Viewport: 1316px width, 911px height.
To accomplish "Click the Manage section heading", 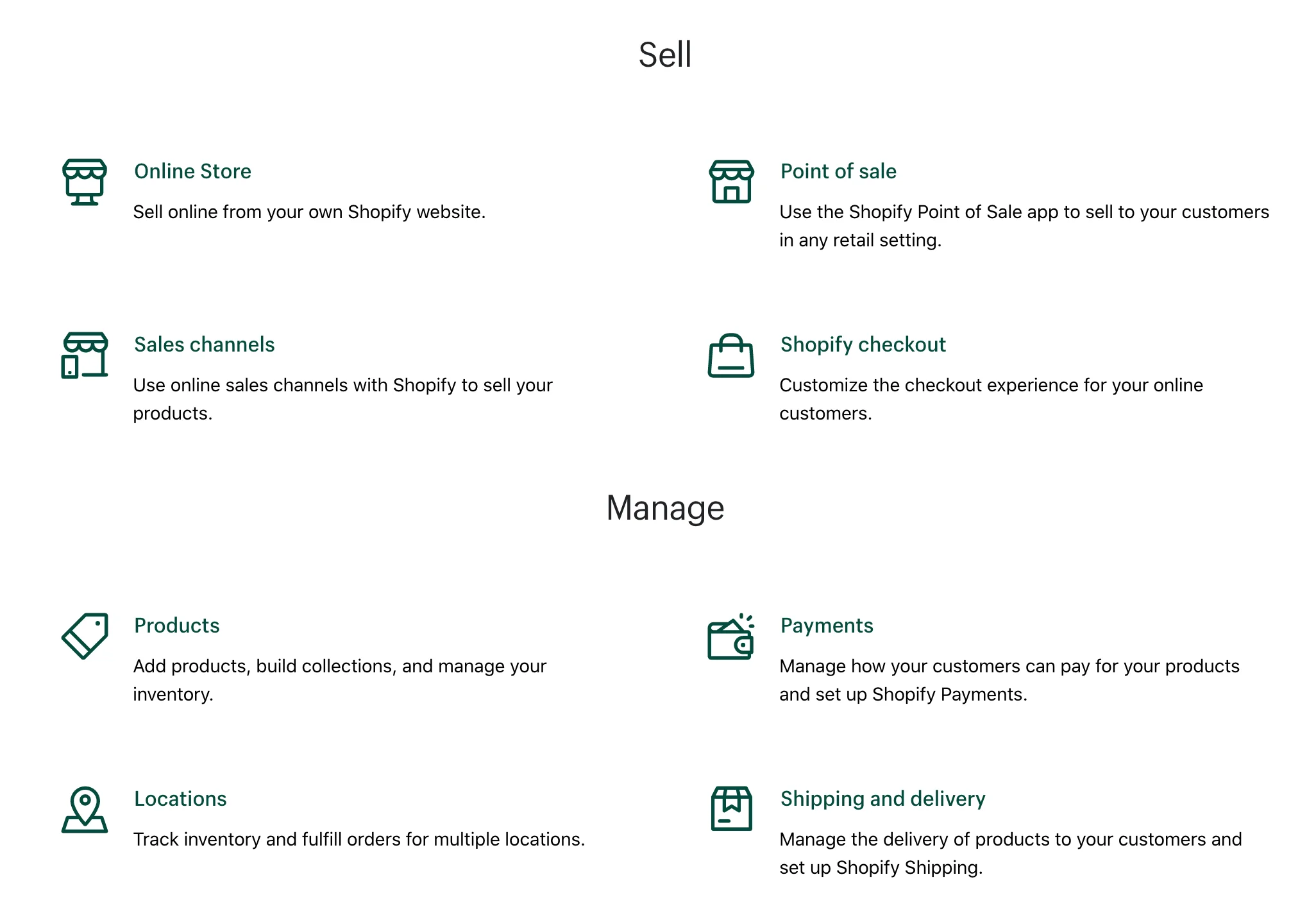I will pos(665,508).
